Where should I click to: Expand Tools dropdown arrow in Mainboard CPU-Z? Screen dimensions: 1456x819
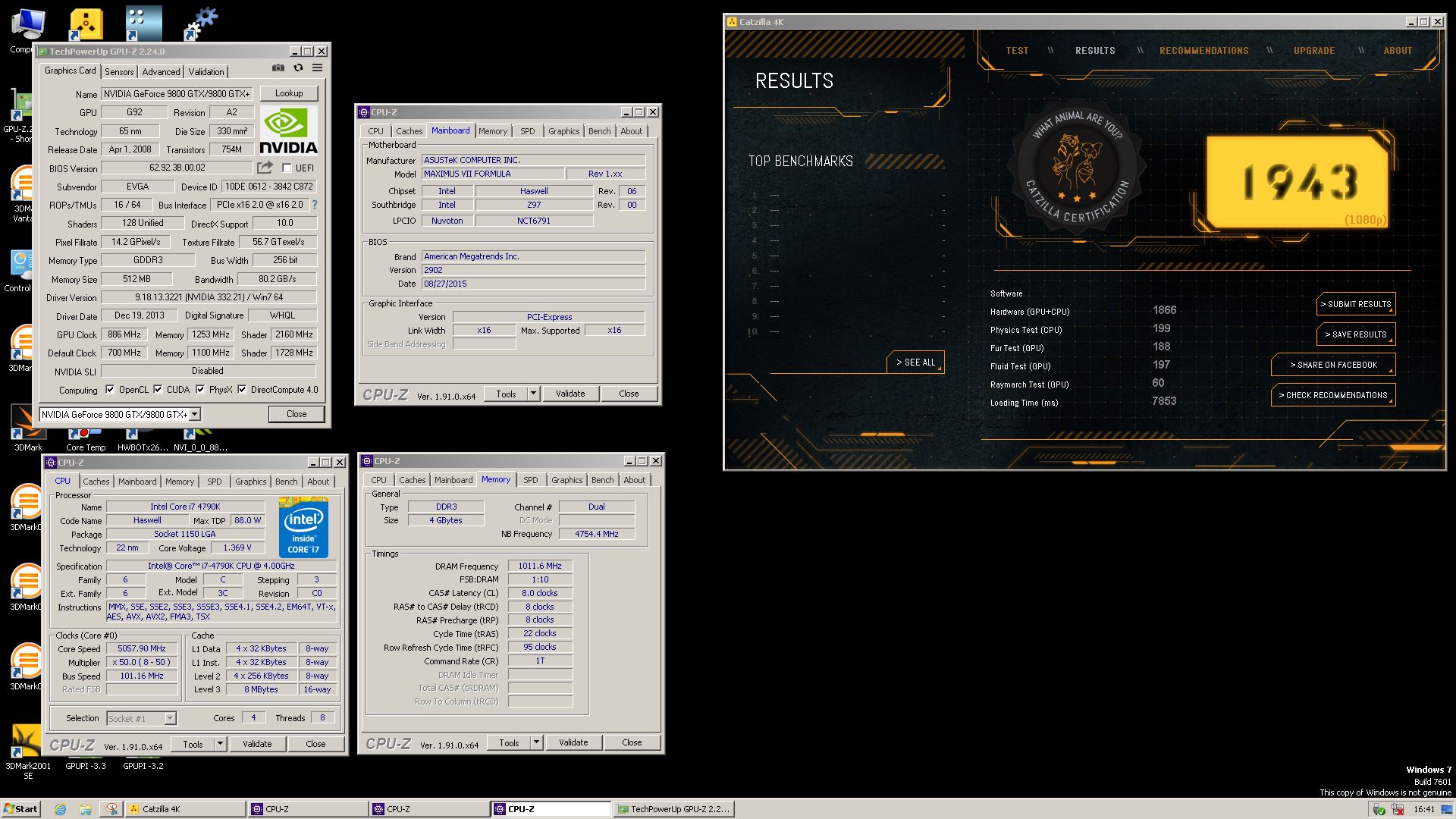coord(533,394)
